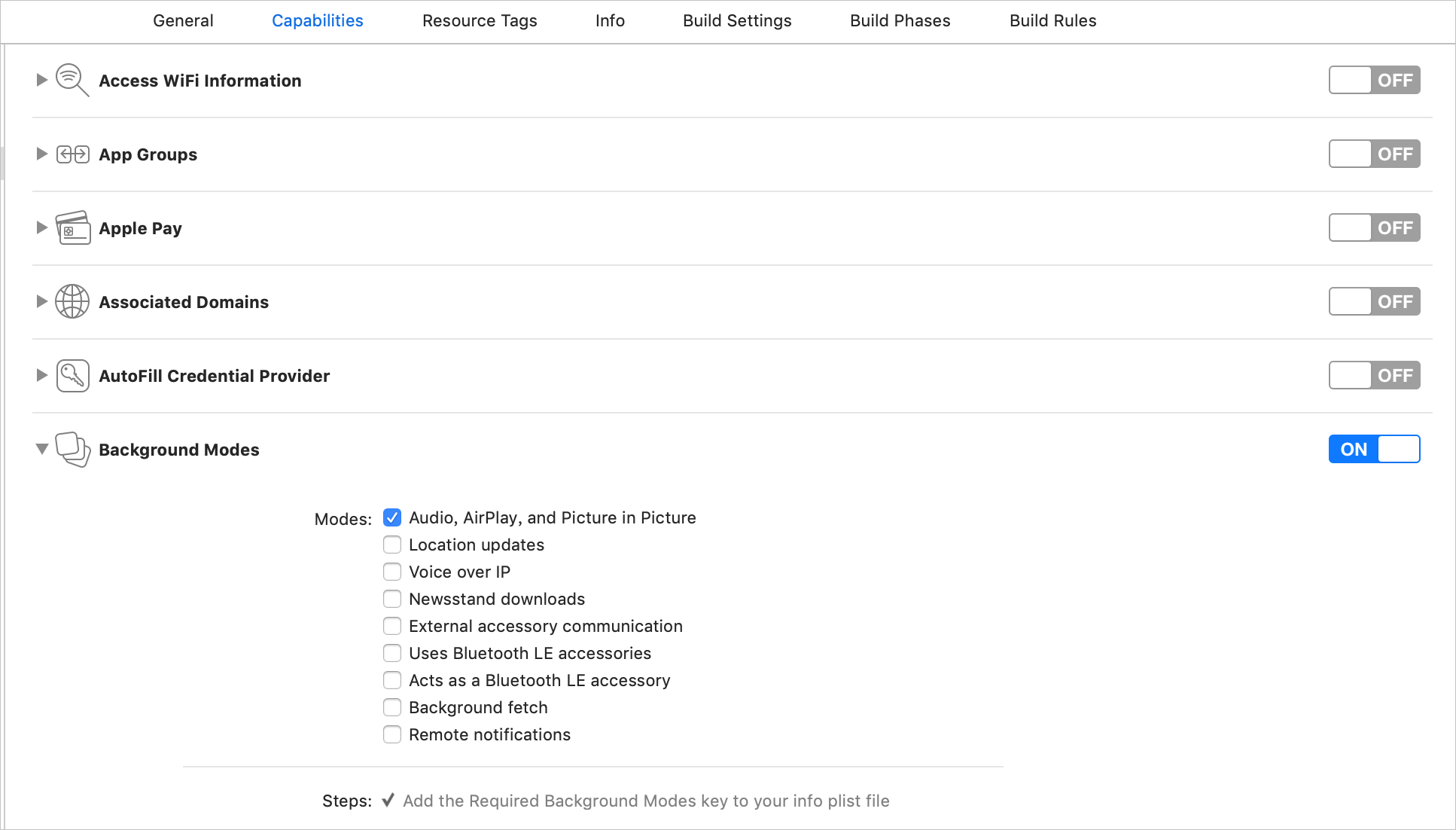Enable the Apple Pay capability switch
This screenshot has height=830, width=1456.
1374,227
